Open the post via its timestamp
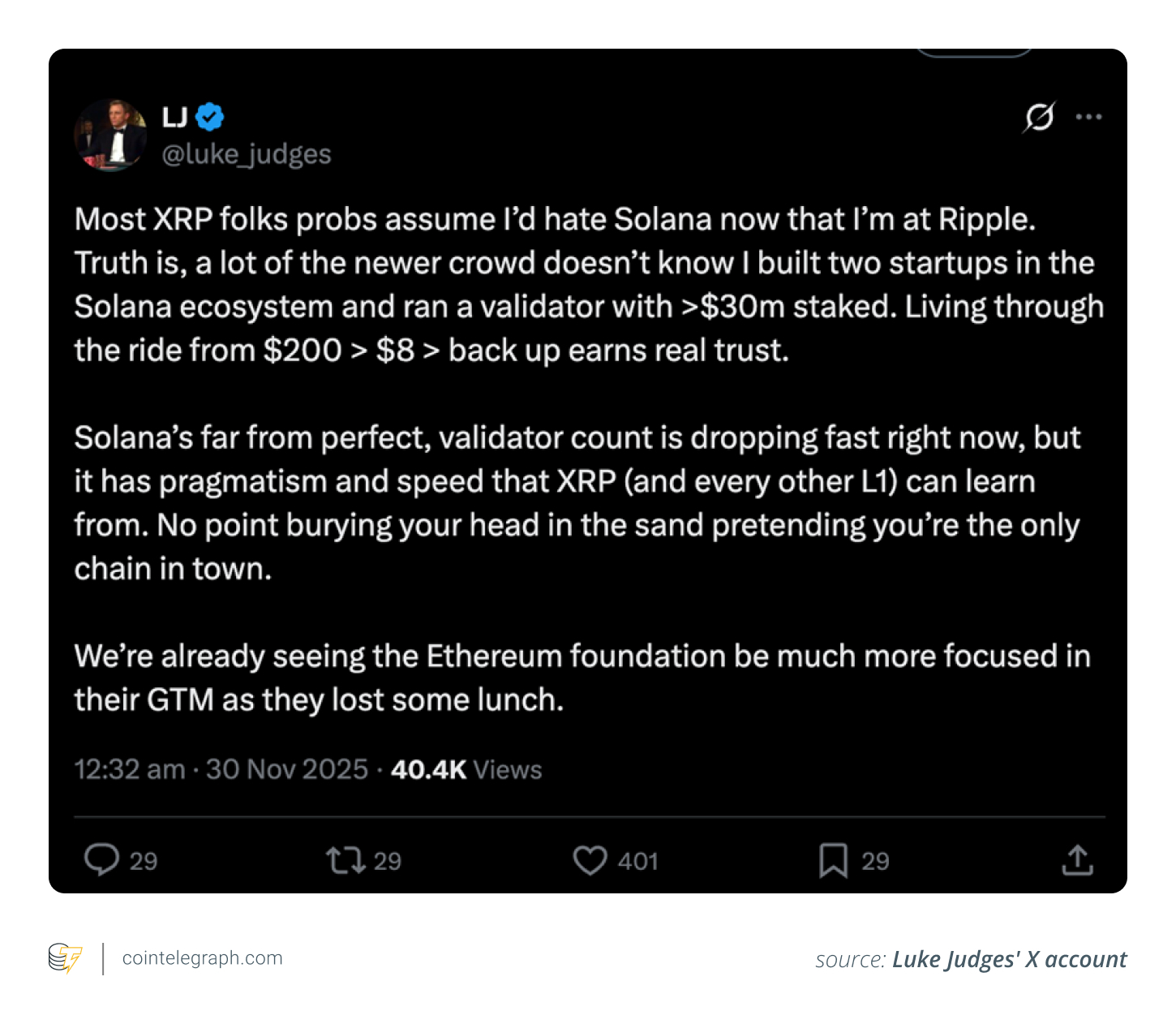Screen dimensions: 1176x1024 (x=220, y=769)
